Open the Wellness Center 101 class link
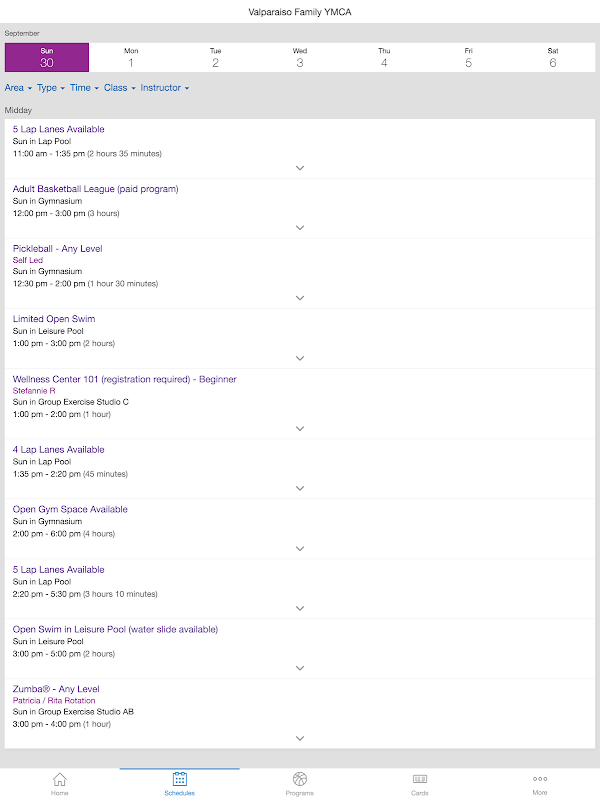 125,379
